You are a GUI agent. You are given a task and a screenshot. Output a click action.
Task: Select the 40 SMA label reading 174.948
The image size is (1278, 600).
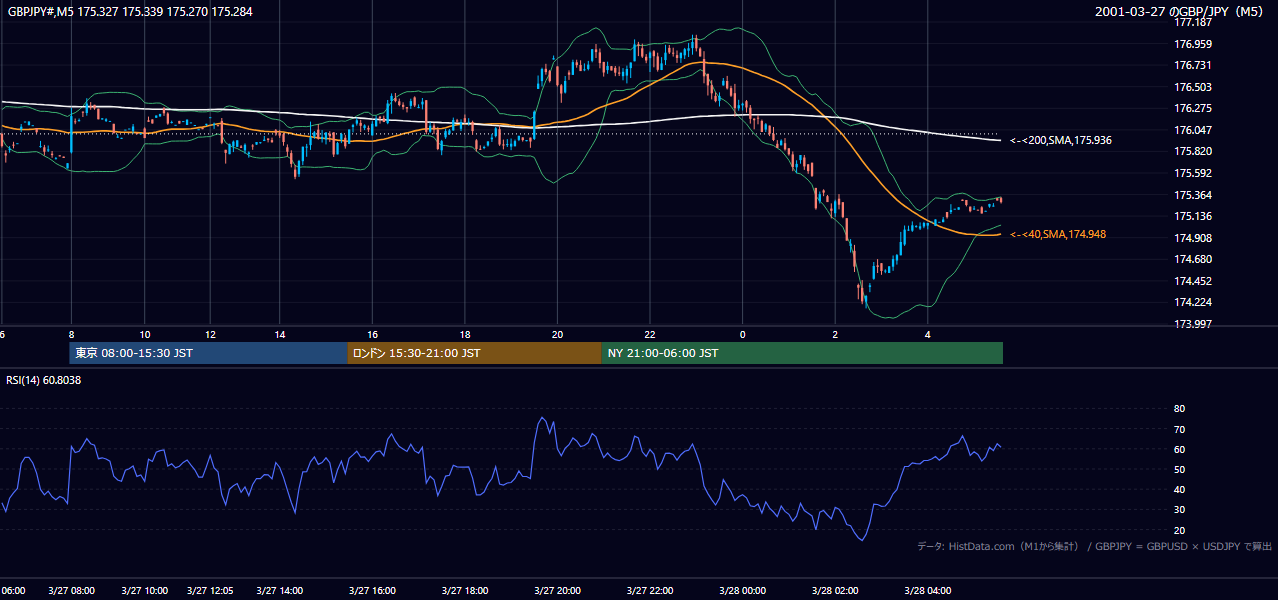coord(1058,234)
